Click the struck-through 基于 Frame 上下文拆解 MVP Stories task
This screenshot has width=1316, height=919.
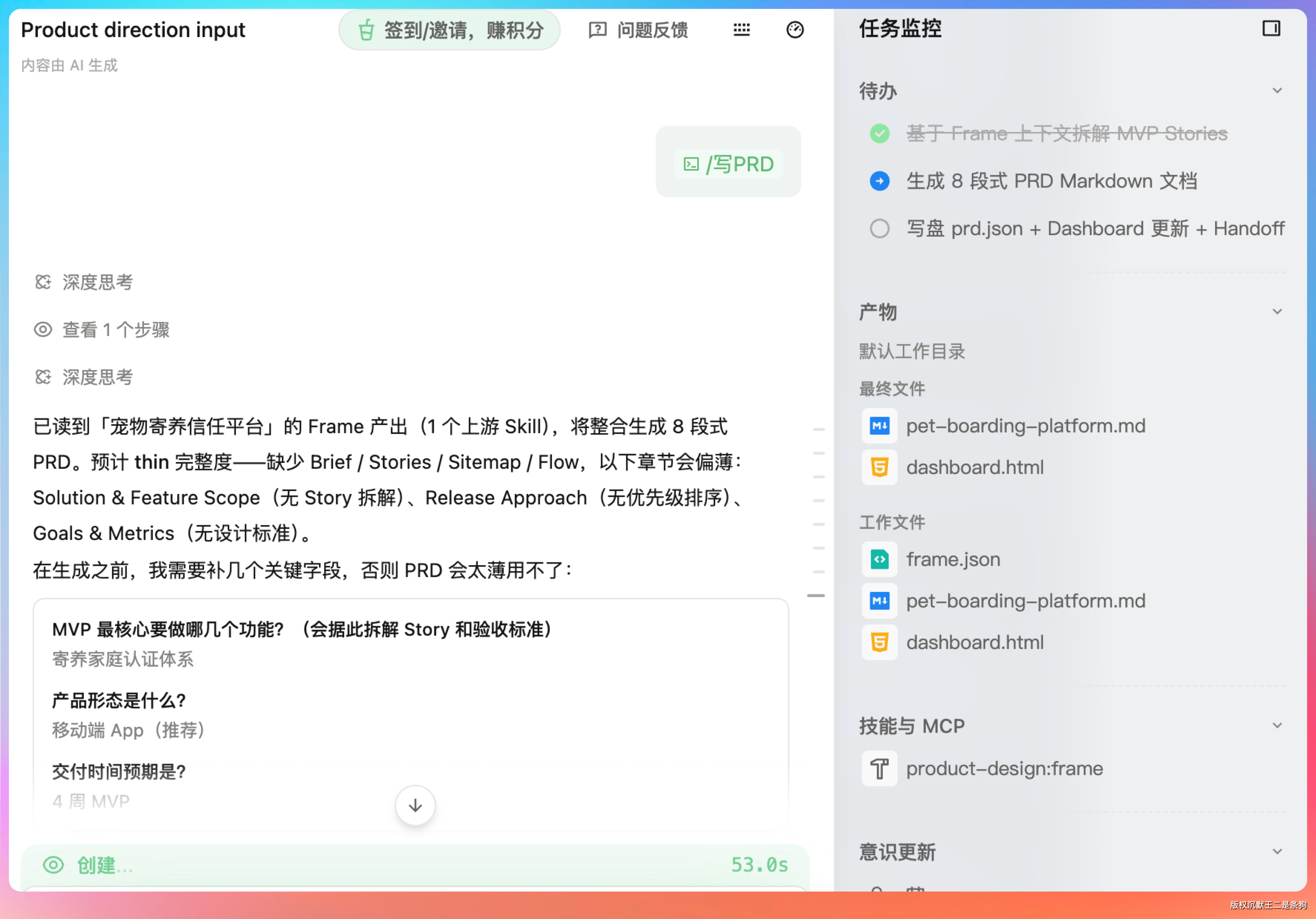[x=1067, y=134]
